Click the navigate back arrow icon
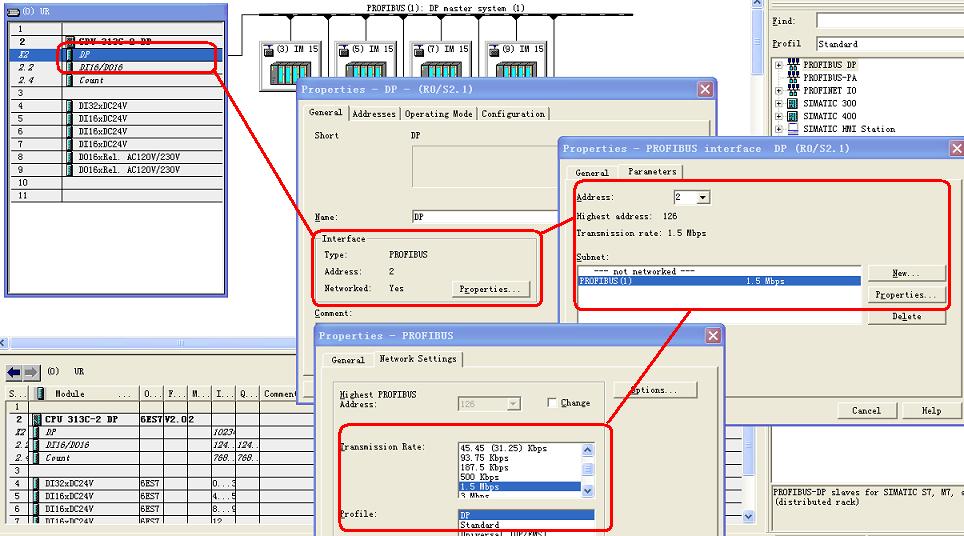Screen dimensions: 964x536 coord(14,372)
